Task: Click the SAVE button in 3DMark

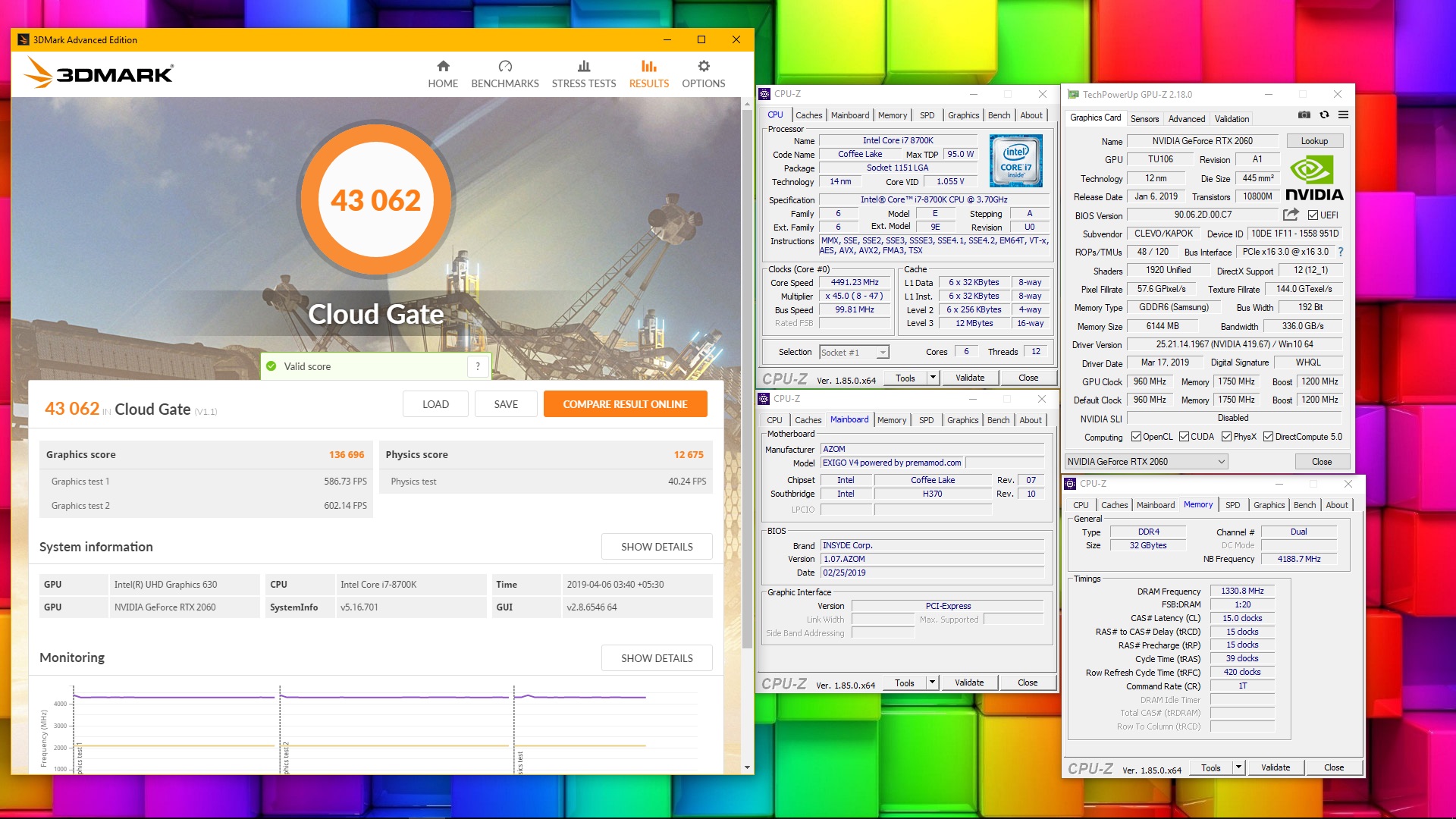Action: tap(506, 404)
